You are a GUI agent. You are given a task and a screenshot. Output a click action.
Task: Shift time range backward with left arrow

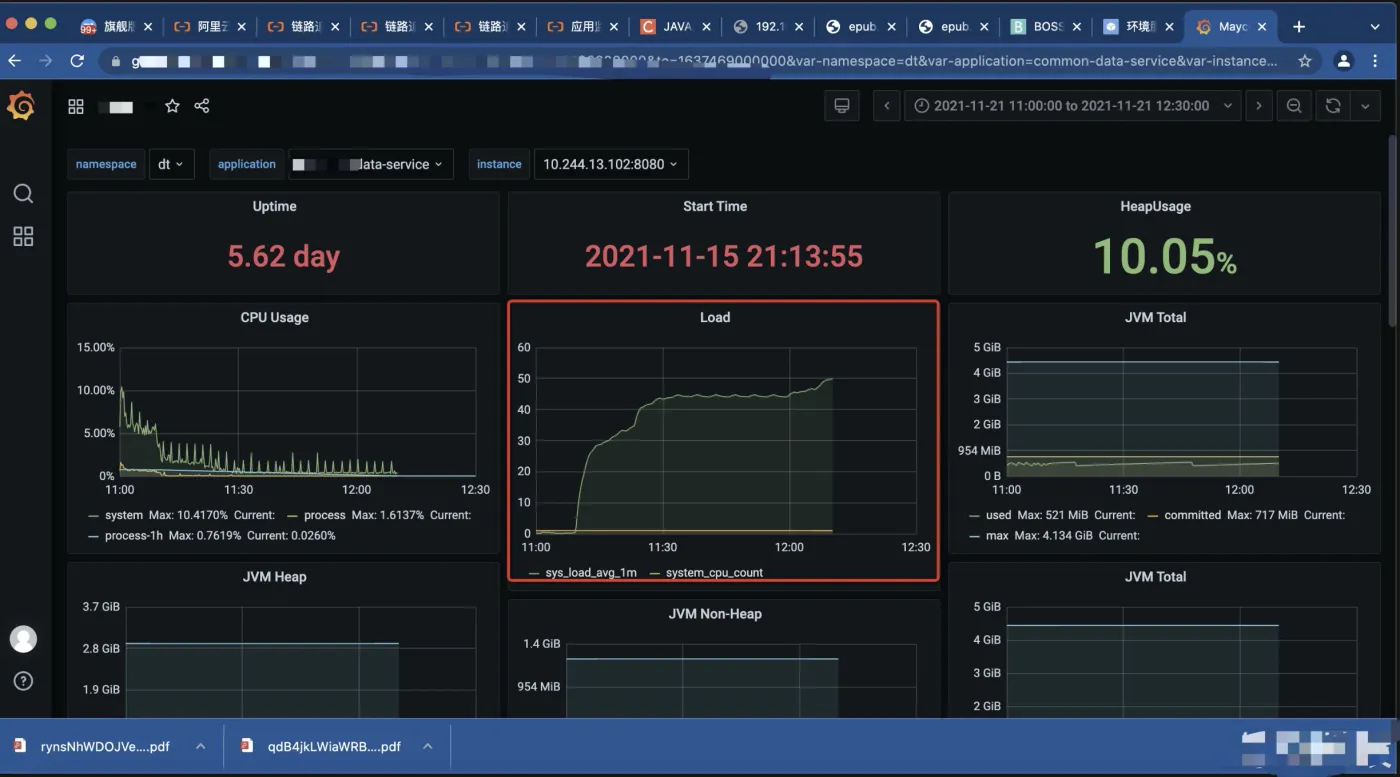tap(887, 106)
